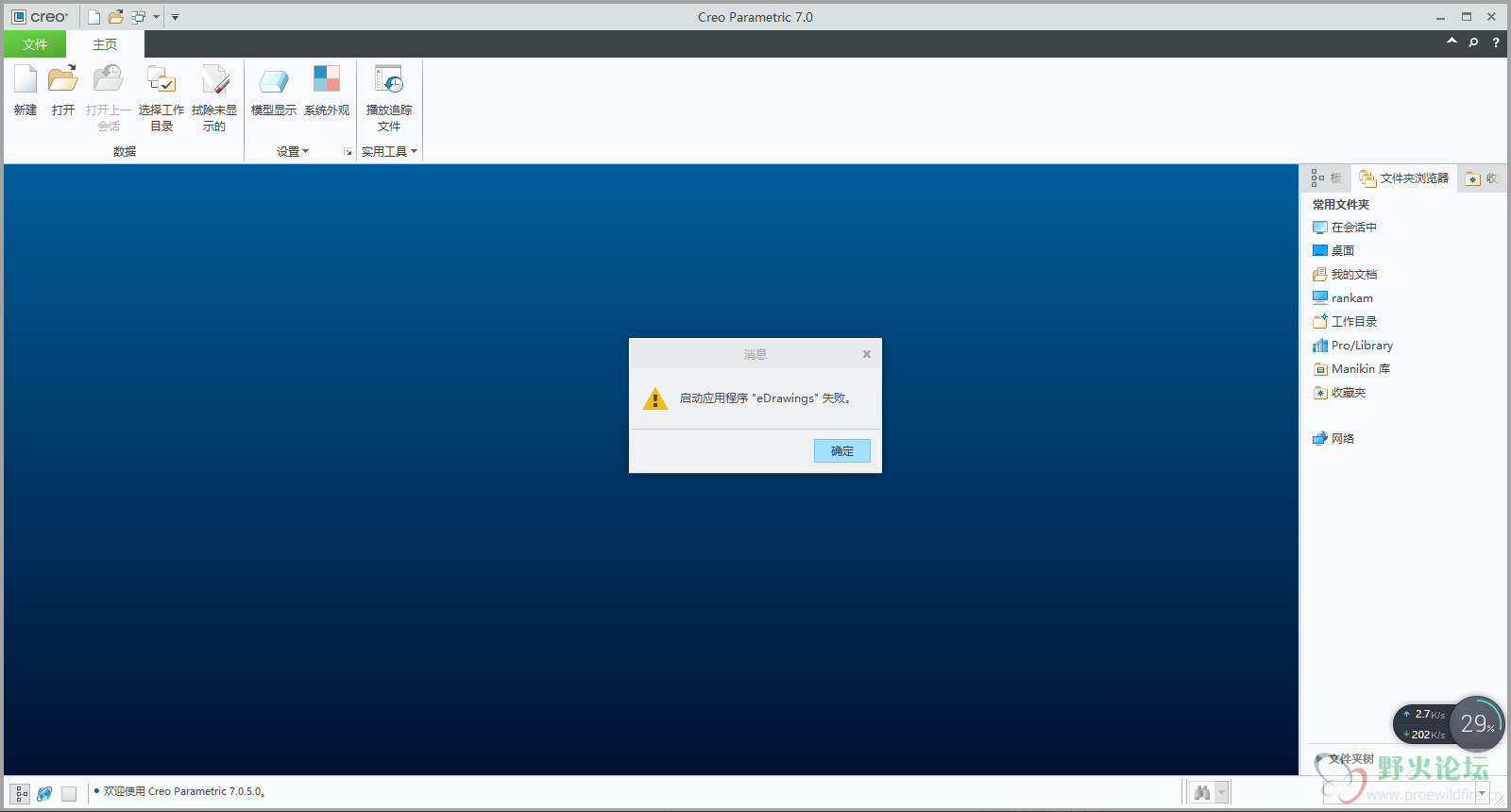Image resolution: width=1511 pixels, height=812 pixels.
Task: Switch to the 主页 home tab
Action: tap(105, 44)
